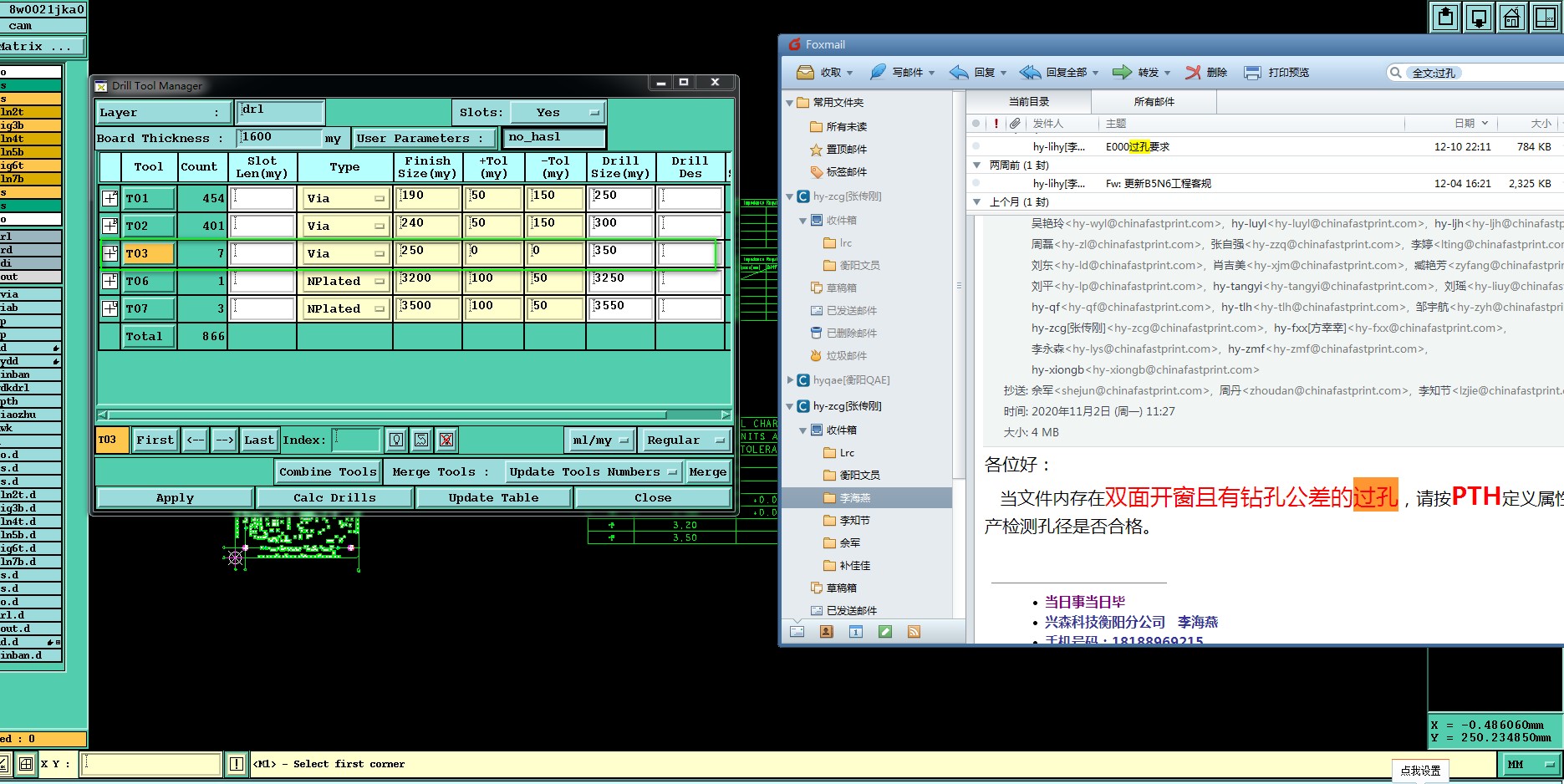Click the priority exclamation column header
Viewport: 1564px width, 784px height.
[996, 124]
